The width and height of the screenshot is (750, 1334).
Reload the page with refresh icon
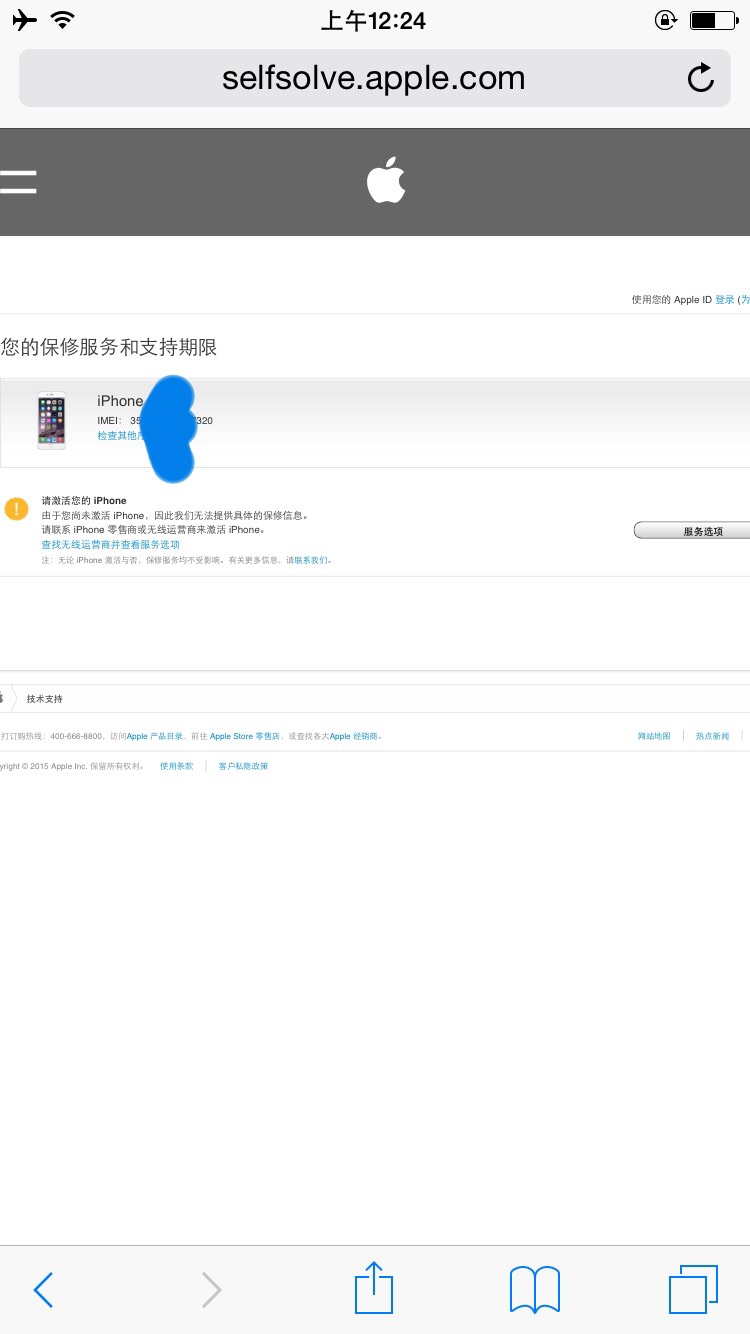coord(701,77)
